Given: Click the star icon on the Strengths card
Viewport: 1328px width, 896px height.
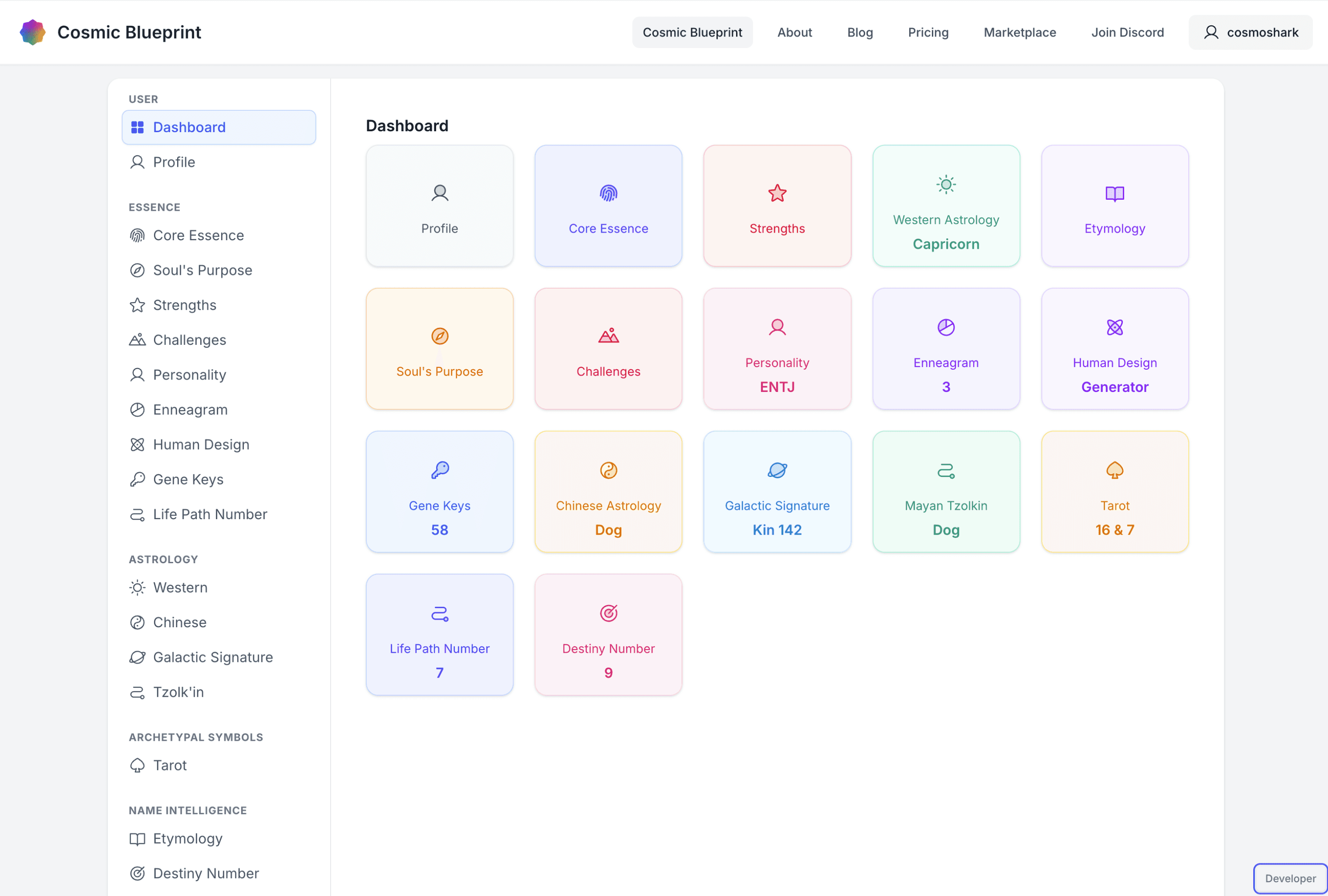Looking at the screenshot, I should coord(777,193).
